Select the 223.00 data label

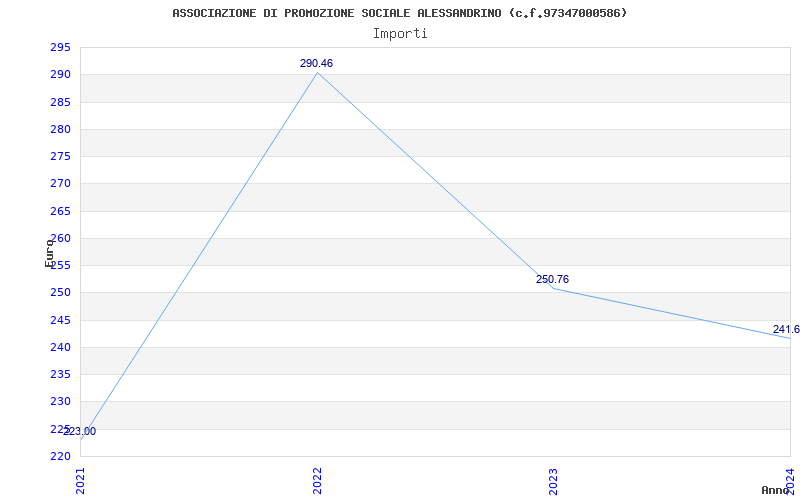[x=79, y=432]
